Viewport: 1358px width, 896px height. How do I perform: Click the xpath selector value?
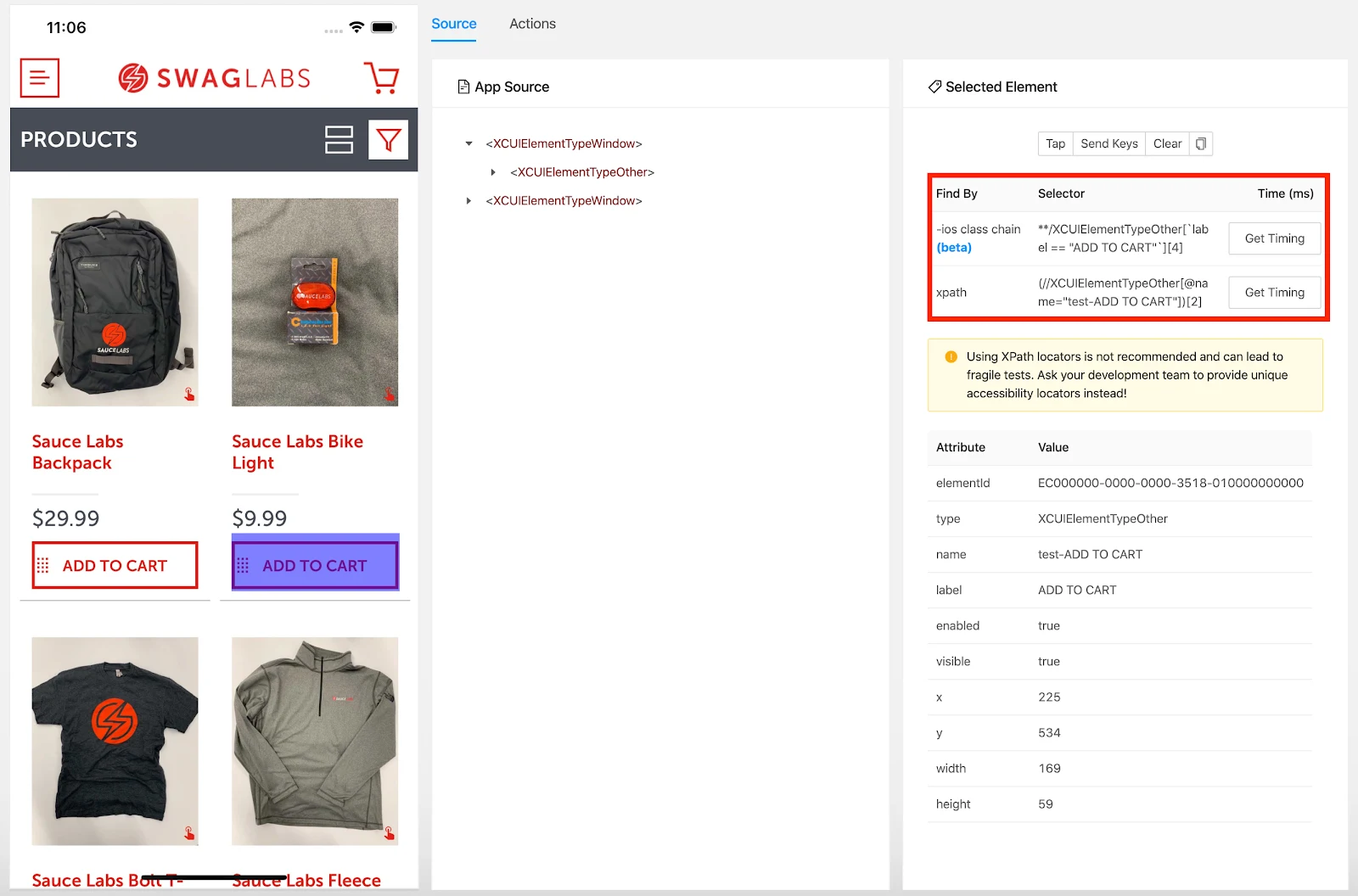click(1123, 293)
